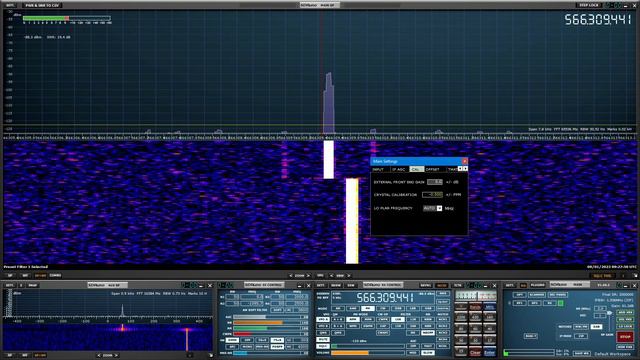This screenshot has width=640, height=360.
Task: Click the Clear key on the keypad
Action: point(476,352)
